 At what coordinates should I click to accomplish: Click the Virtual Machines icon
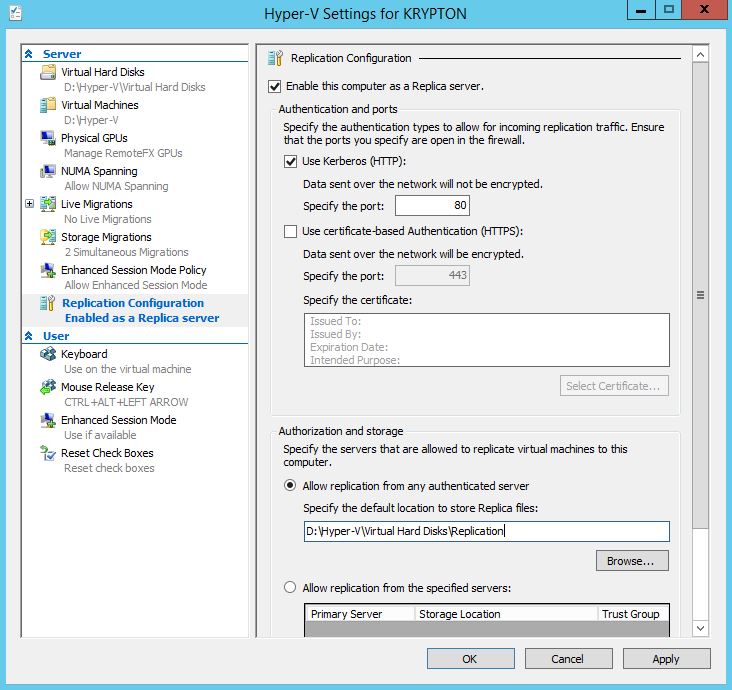click(48, 105)
